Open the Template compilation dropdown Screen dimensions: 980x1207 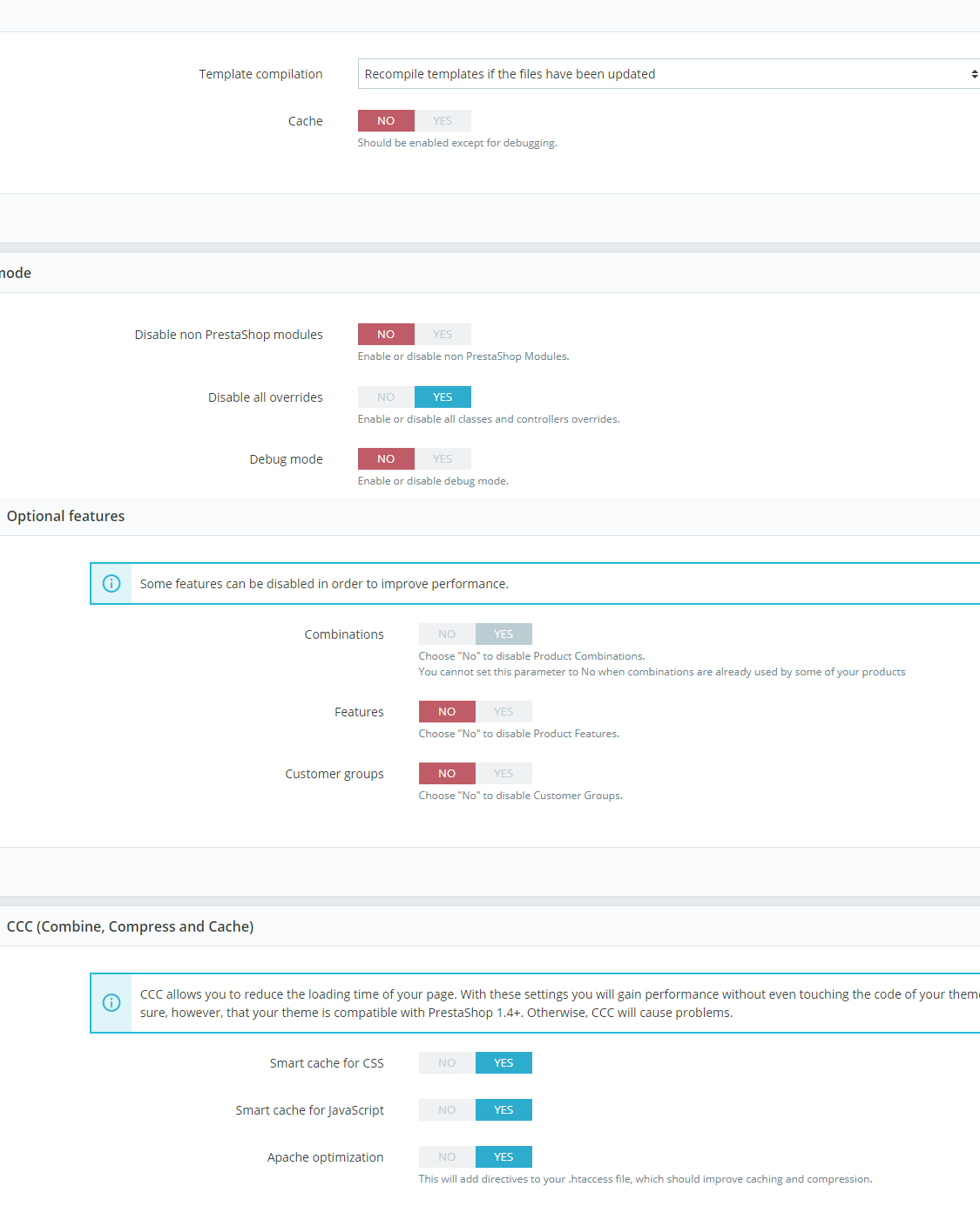(x=669, y=74)
